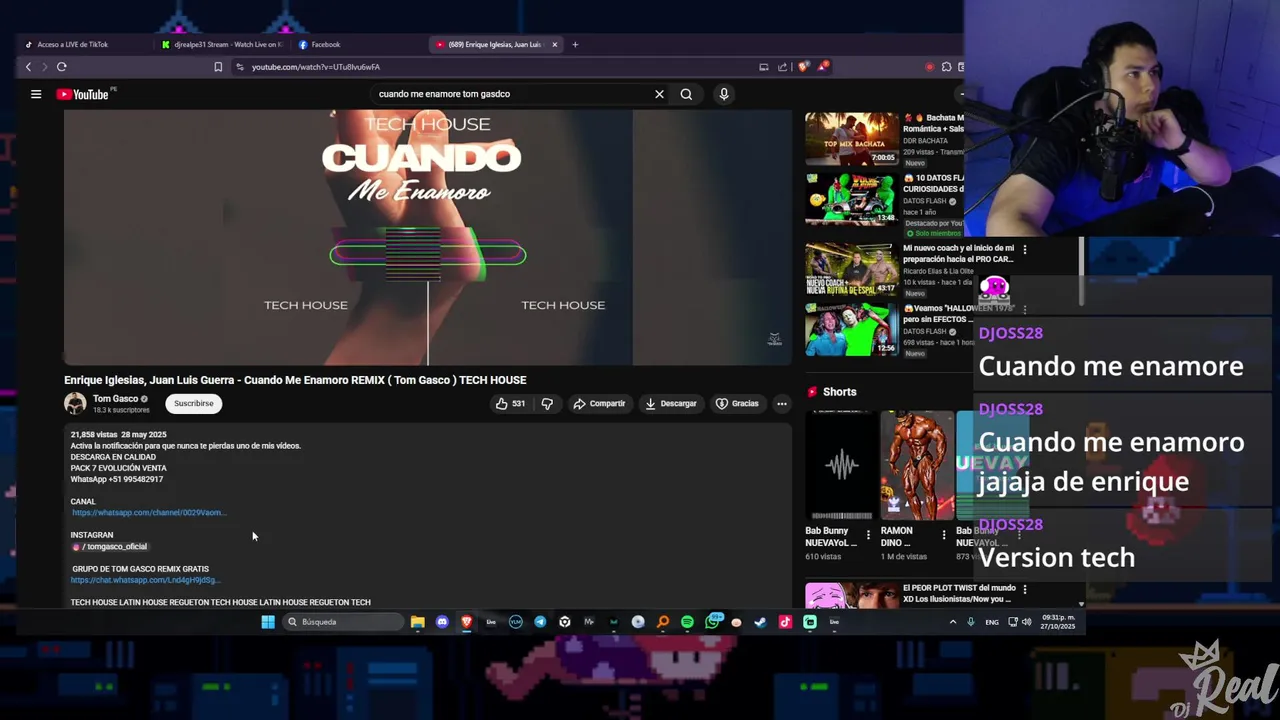Bookmark this page in the browser
The width and height of the screenshot is (1280, 720).
[x=218, y=67]
